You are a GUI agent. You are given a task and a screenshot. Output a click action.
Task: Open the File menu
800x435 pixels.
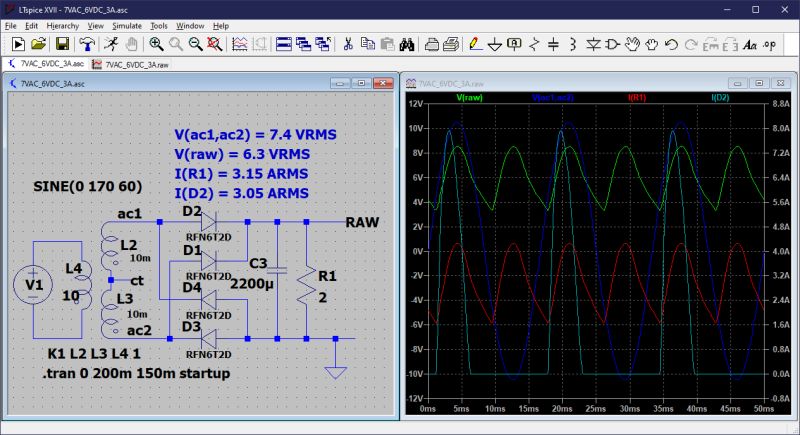[x=11, y=25]
